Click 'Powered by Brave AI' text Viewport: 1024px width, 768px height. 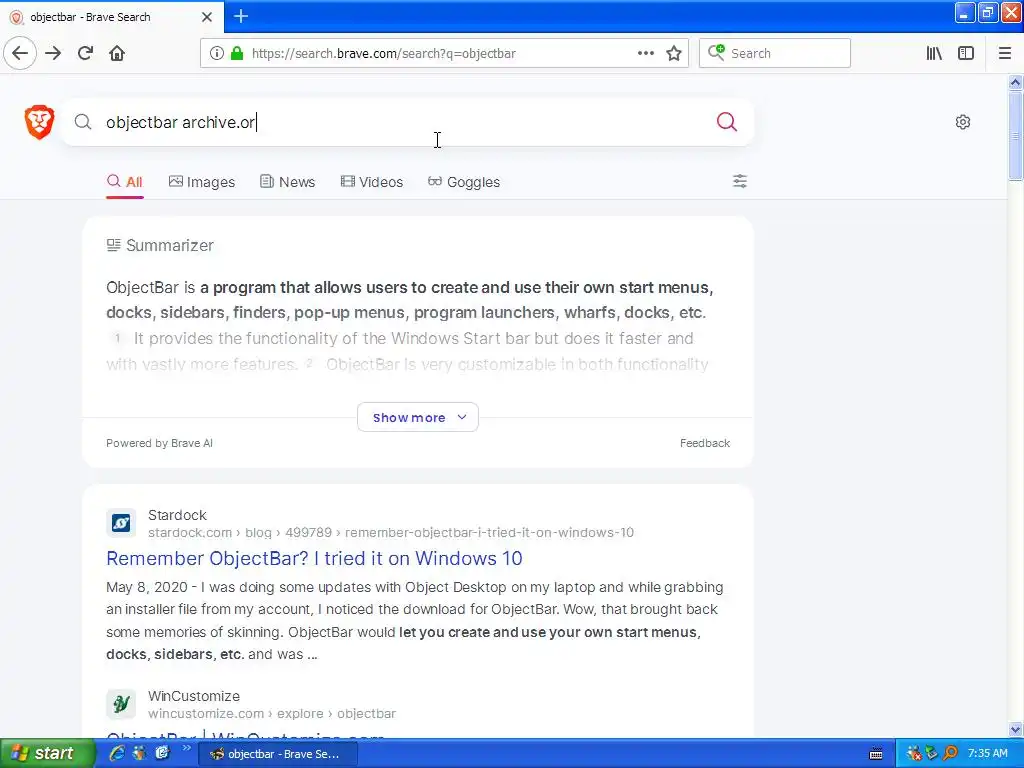coord(159,443)
